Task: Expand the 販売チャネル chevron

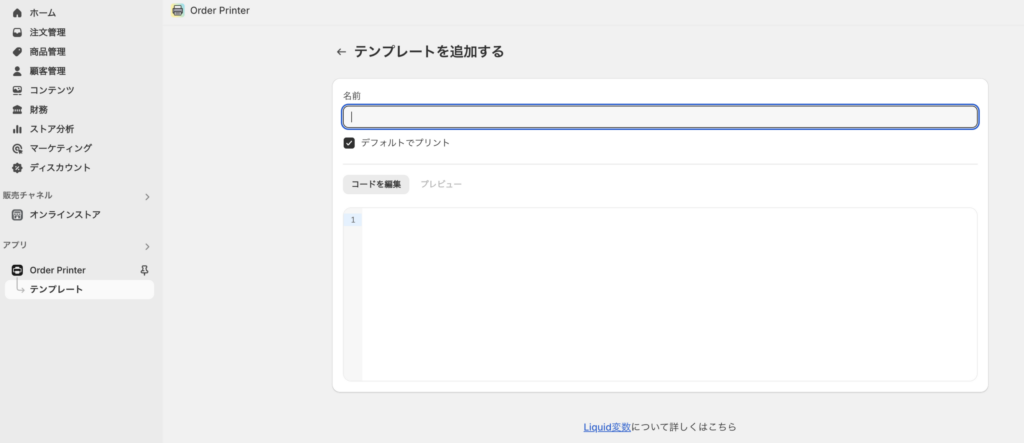Action: pyautogui.click(x=147, y=197)
